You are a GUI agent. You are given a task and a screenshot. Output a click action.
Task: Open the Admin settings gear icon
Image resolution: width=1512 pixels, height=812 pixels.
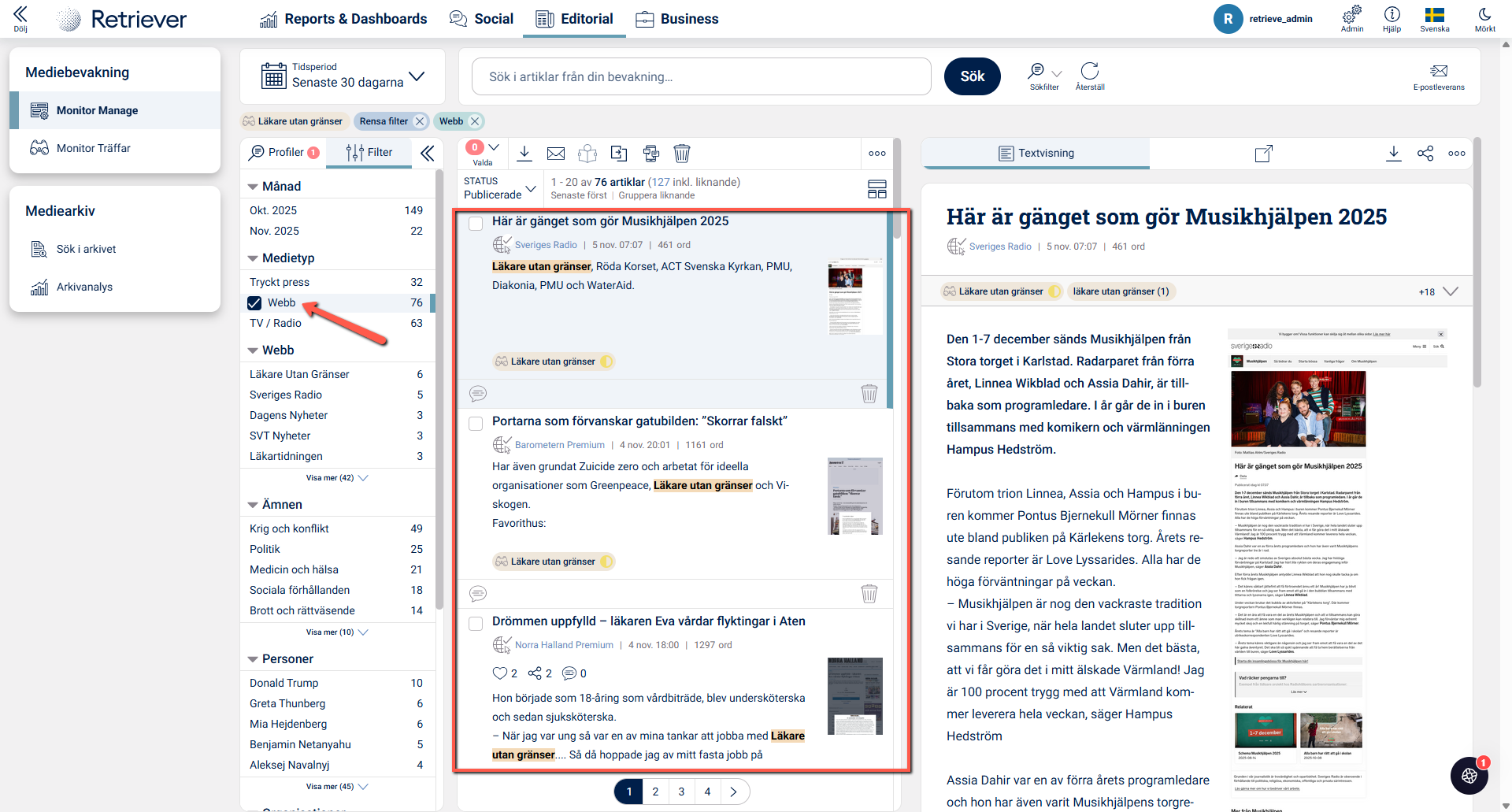[x=1352, y=18]
